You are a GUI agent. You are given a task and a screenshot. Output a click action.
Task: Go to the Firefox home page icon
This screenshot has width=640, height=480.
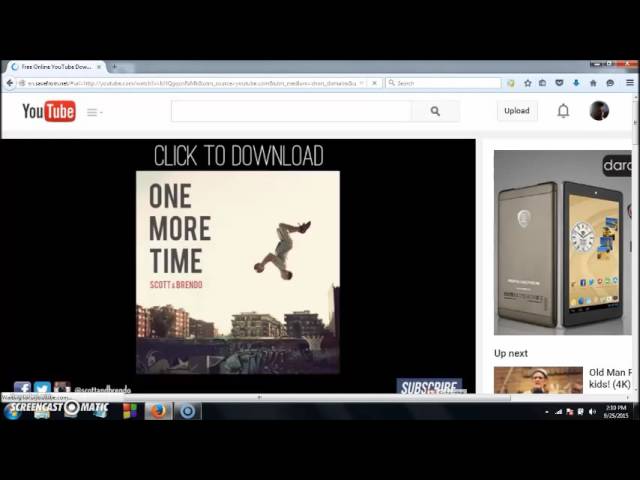pos(593,83)
